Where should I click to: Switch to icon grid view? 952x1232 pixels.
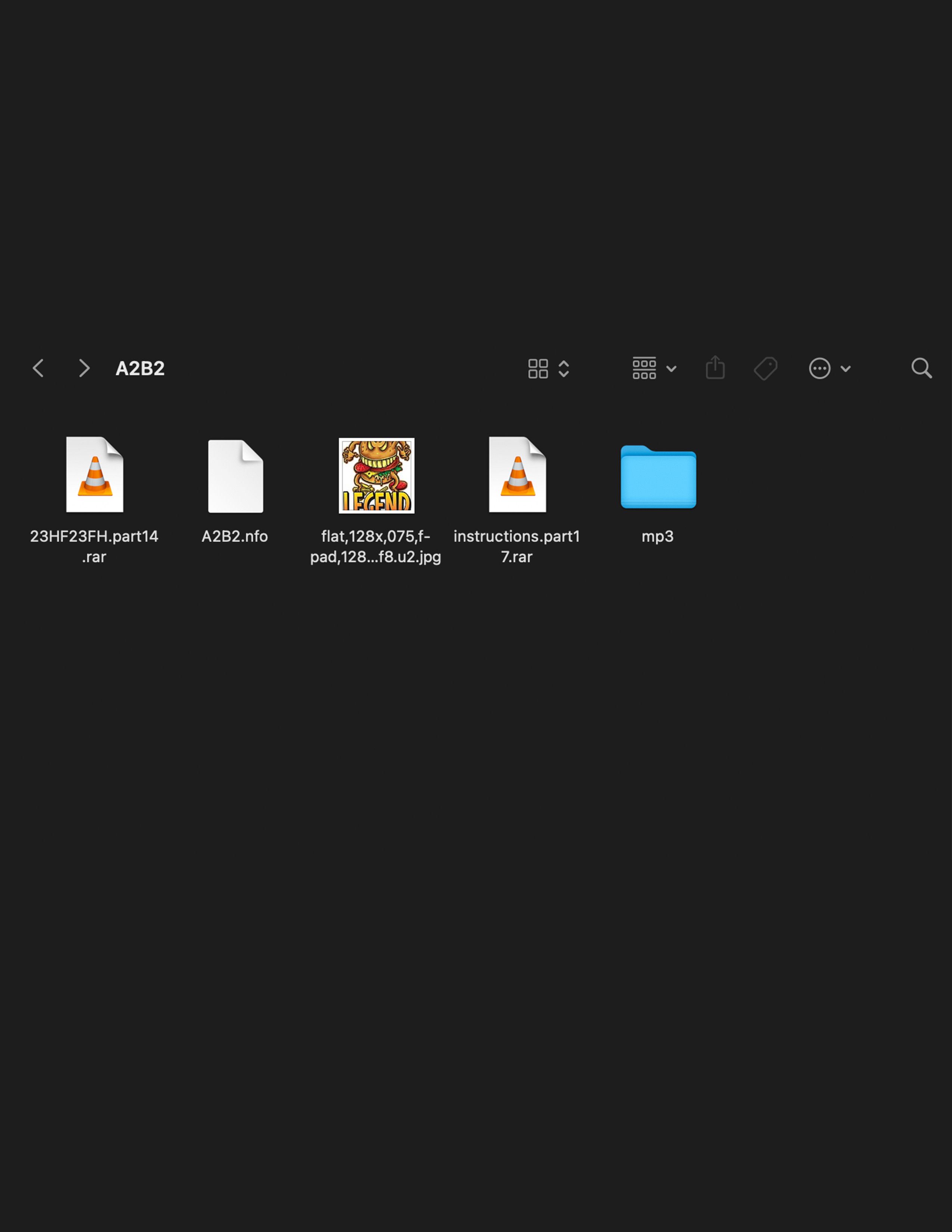[x=538, y=368]
